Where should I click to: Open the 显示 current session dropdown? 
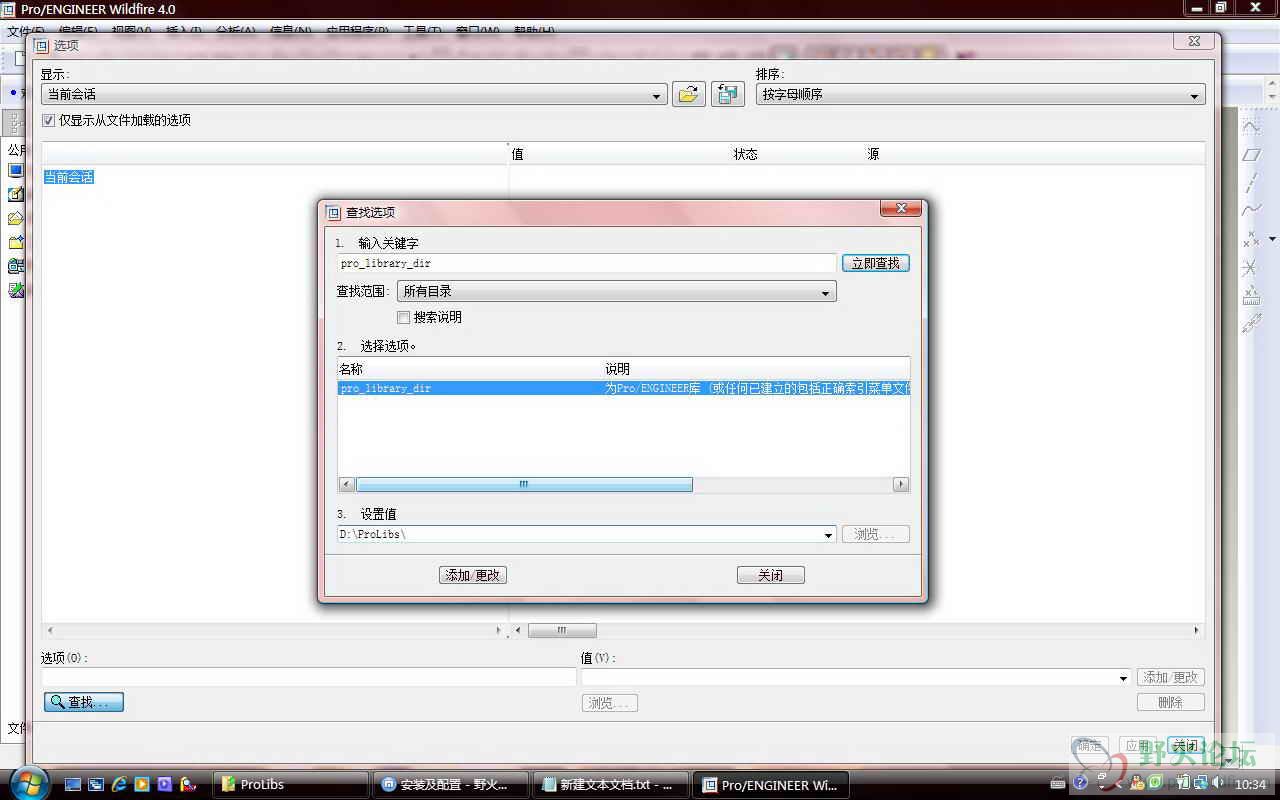354,95
